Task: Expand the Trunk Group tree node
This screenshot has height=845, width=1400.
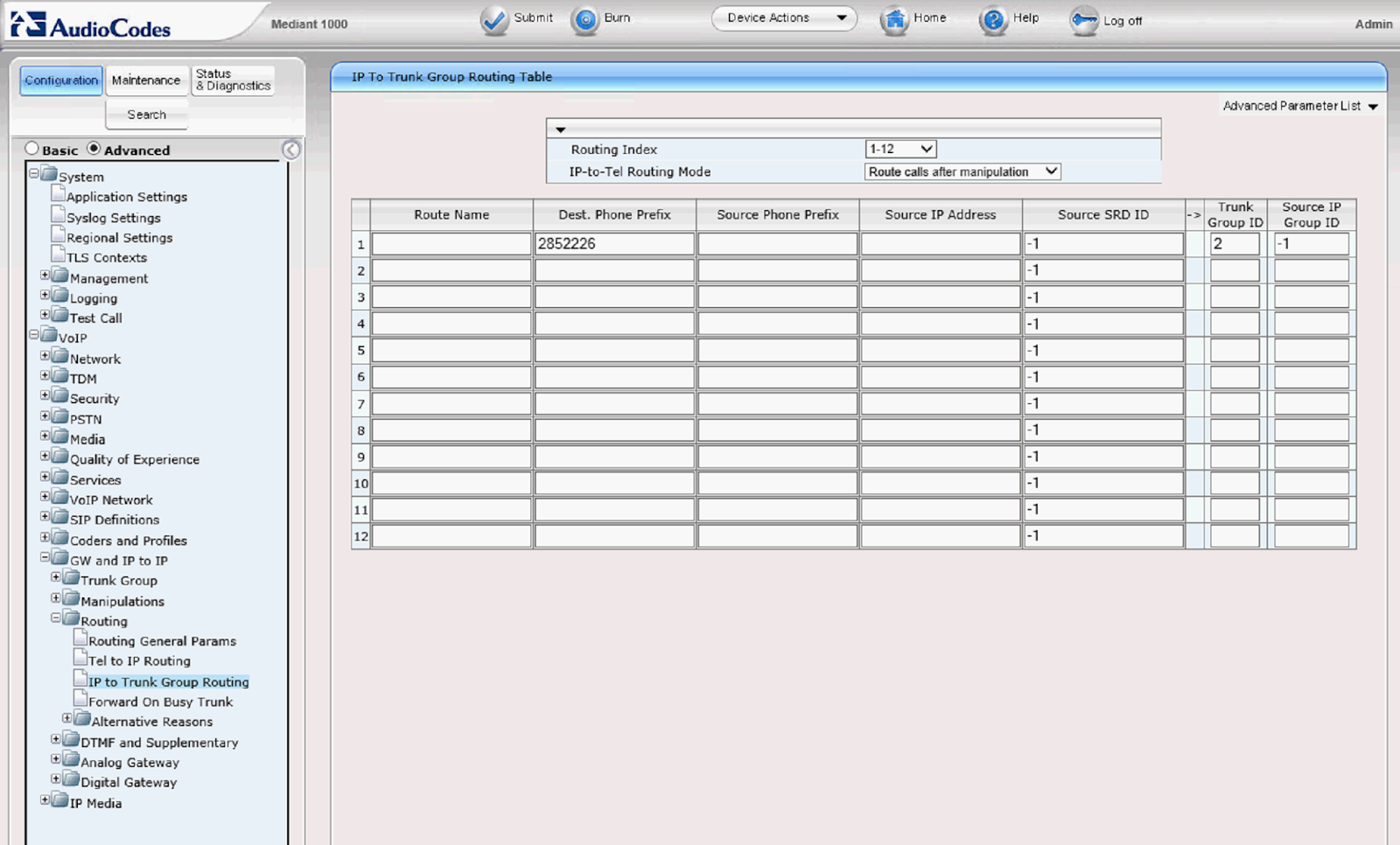Action: coord(56,576)
